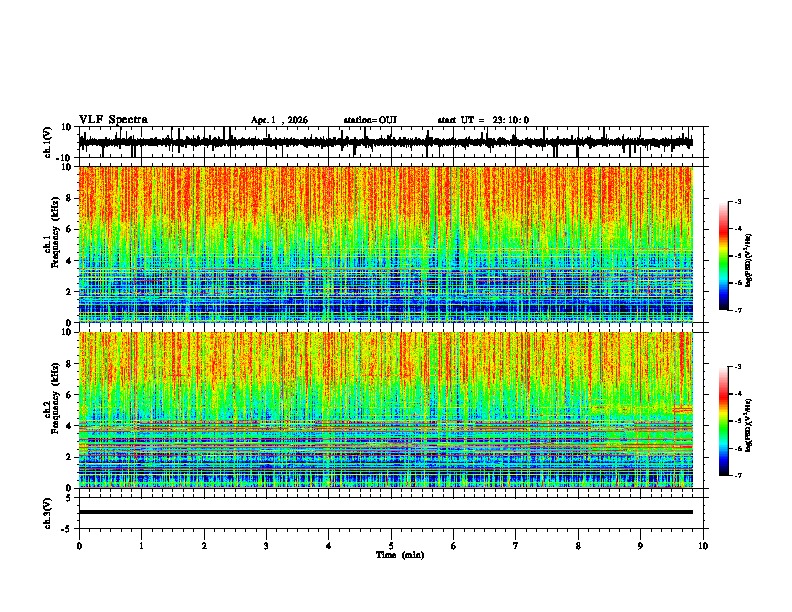Select the date text "Apr. 1 , 2026"
The image size is (792, 612).
click(x=279, y=120)
